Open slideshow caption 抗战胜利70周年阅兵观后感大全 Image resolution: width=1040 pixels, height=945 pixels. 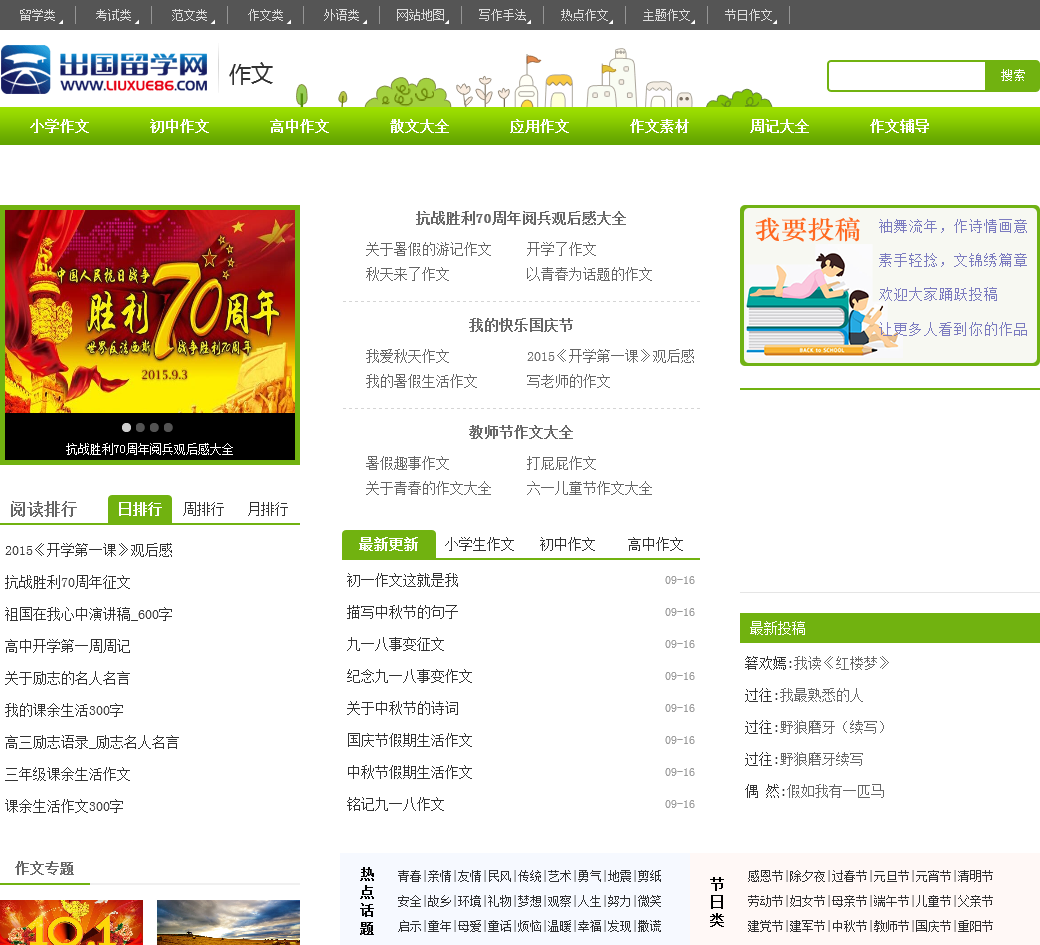pos(149,449)
